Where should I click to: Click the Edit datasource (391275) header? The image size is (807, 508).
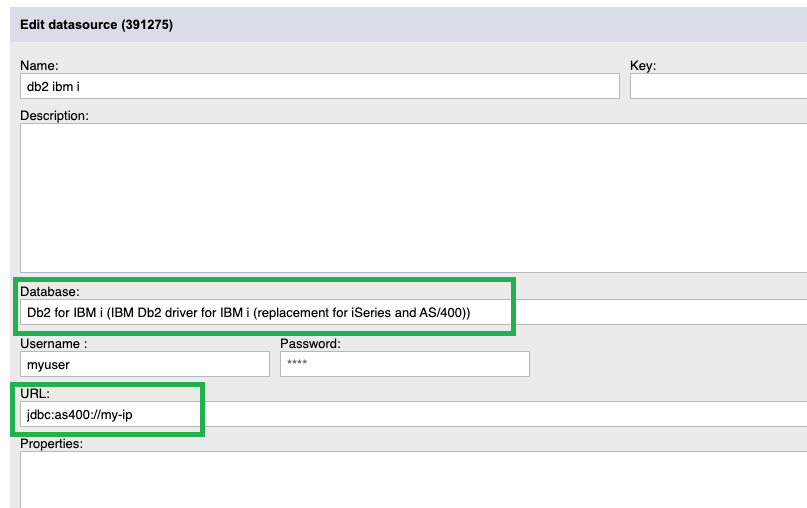point(96,25)
